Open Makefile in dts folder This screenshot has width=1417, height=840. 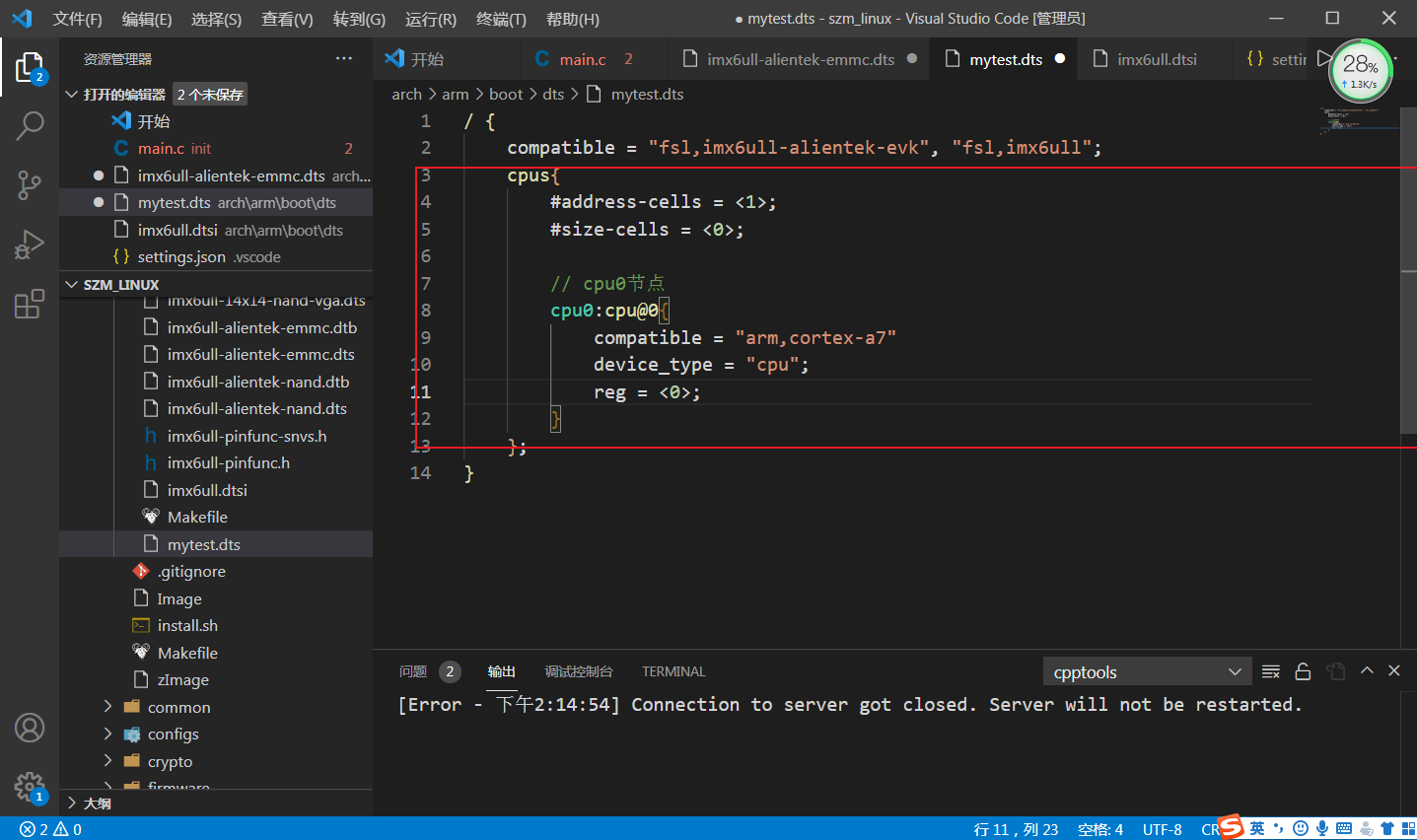click(197, 517)
